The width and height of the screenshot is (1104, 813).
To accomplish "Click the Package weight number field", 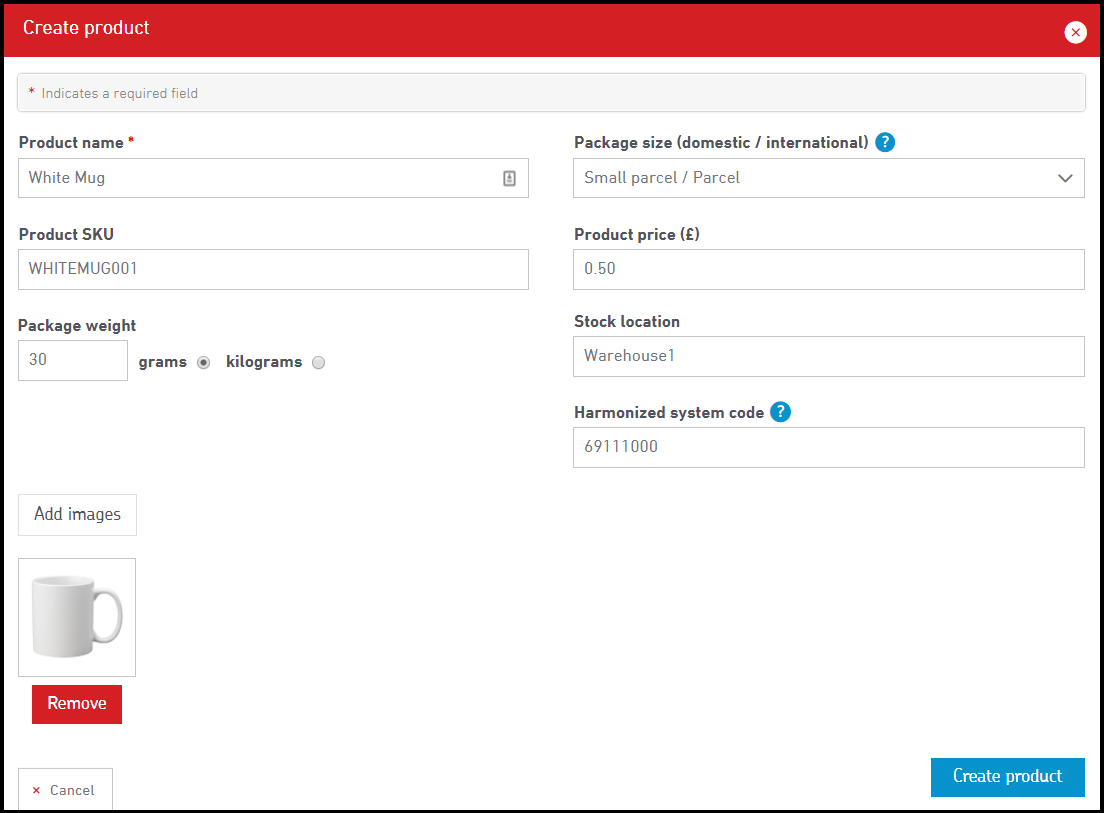I will pyautogui.click(x=73, y=360).
